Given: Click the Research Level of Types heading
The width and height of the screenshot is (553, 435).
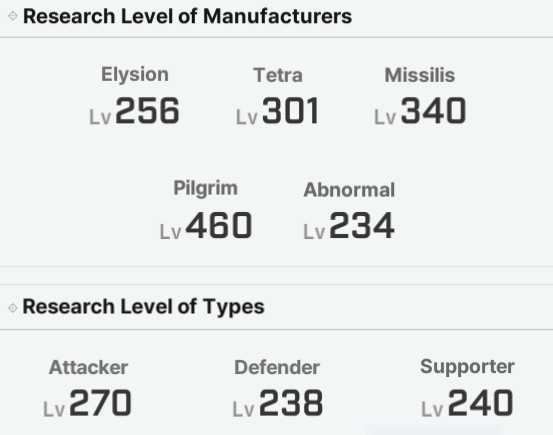Looking at the screenshot, I should [144, 307].
